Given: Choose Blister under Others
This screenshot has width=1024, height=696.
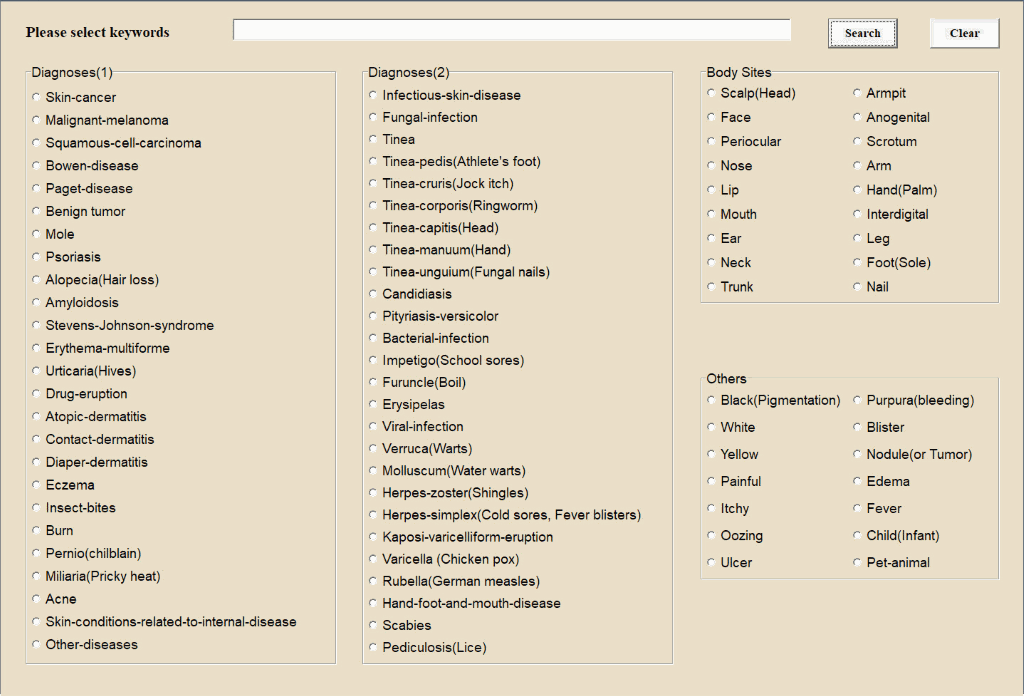Looking at the screenshot, I should 858,427.
